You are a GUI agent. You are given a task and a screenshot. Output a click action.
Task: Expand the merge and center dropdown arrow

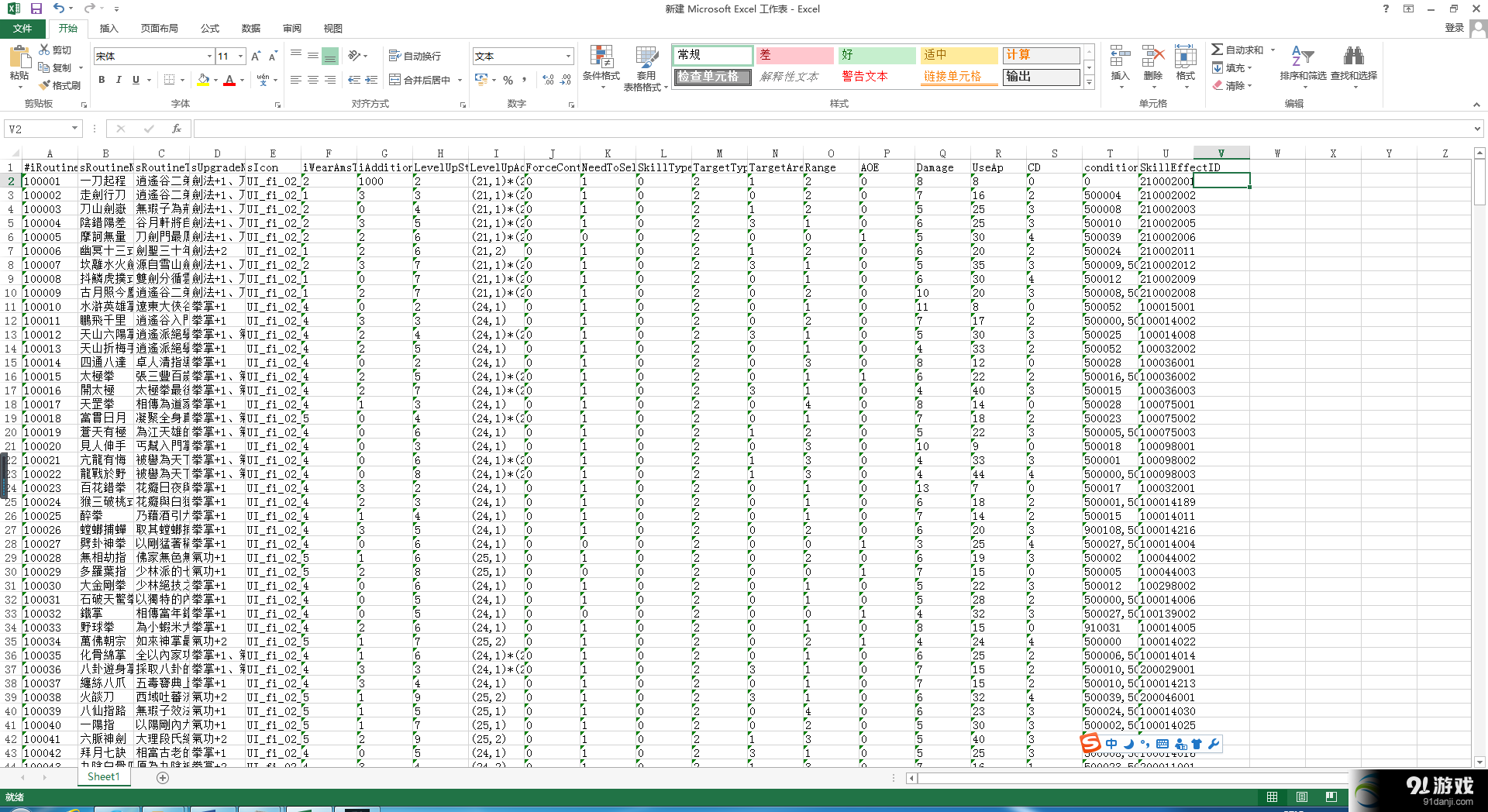[x=460, y=80]
